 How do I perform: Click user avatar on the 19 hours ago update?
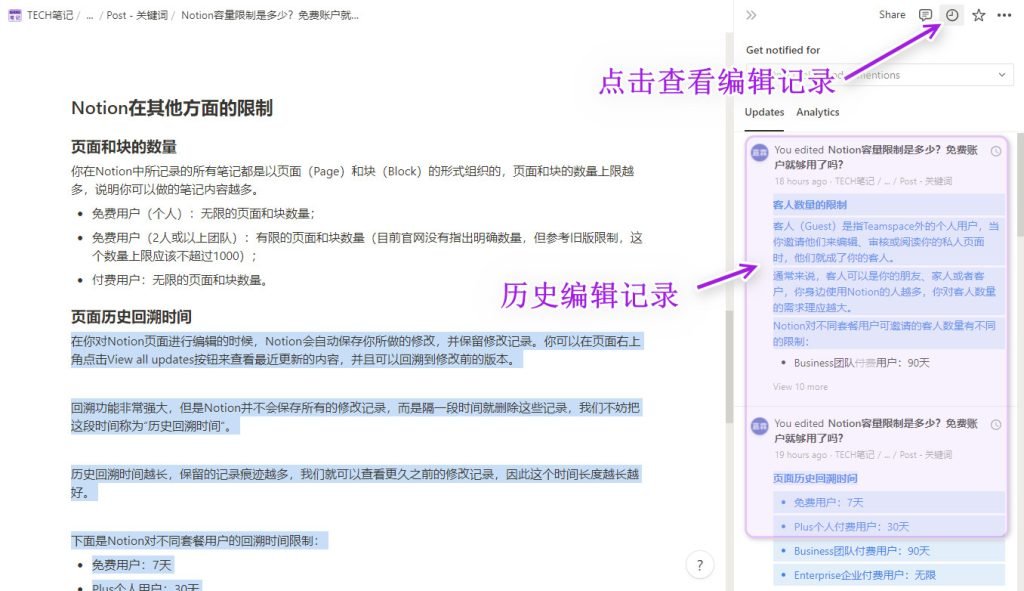click(x=760, y=426)
